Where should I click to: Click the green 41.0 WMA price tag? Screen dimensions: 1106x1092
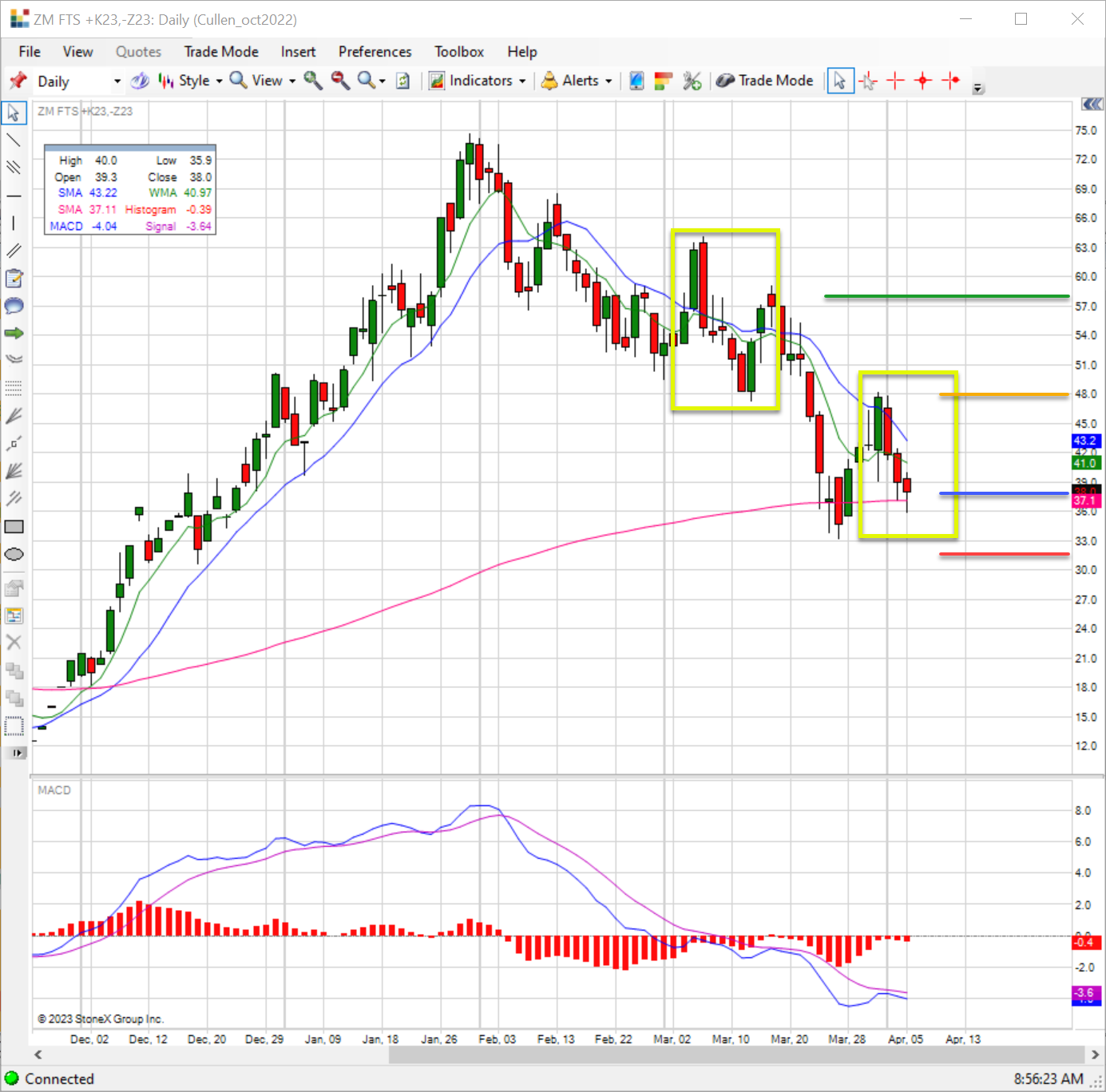(x=1085, y=463)
